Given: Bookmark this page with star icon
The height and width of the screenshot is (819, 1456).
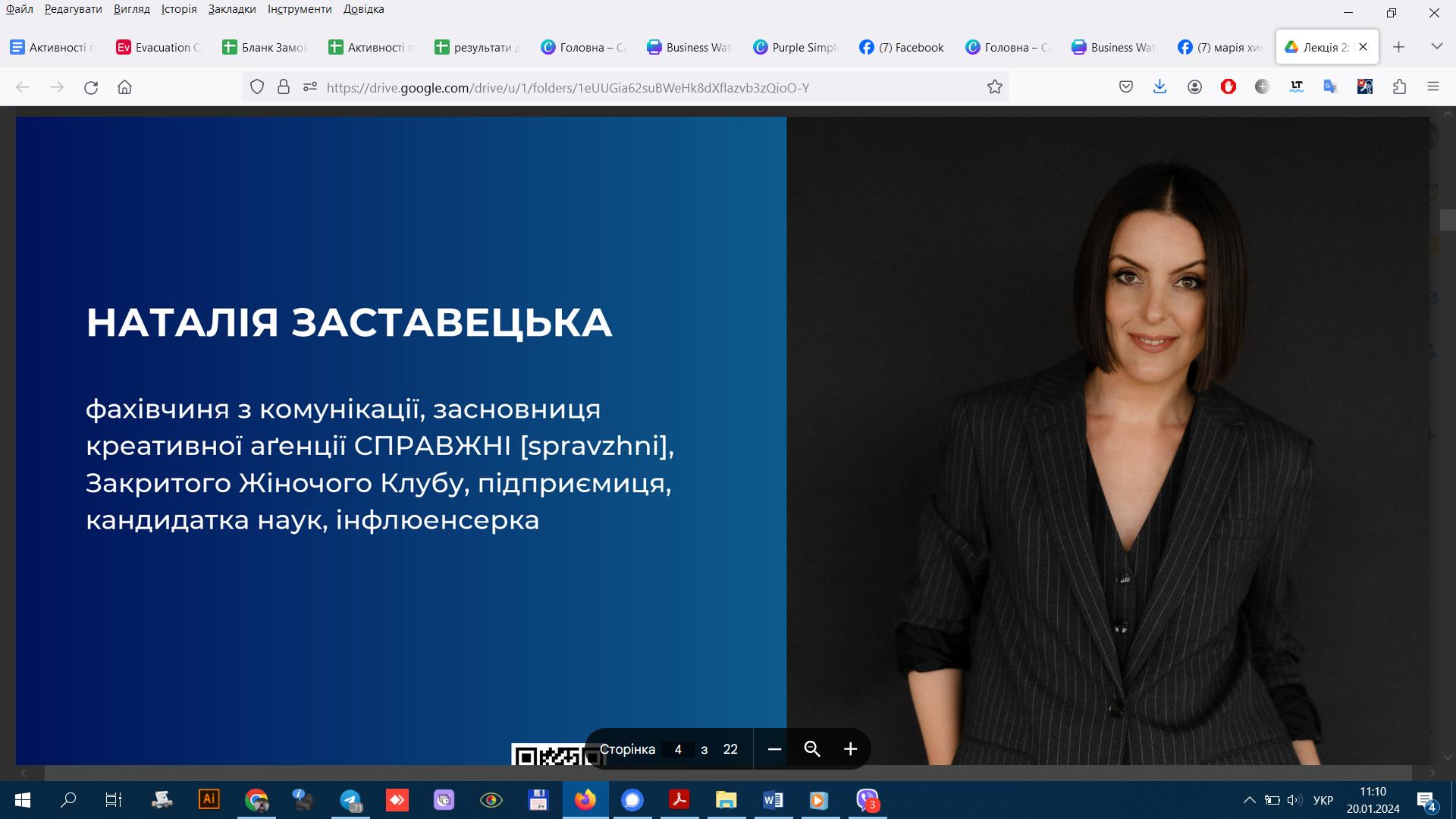Looking at the screenshot, I should point(995,87).
